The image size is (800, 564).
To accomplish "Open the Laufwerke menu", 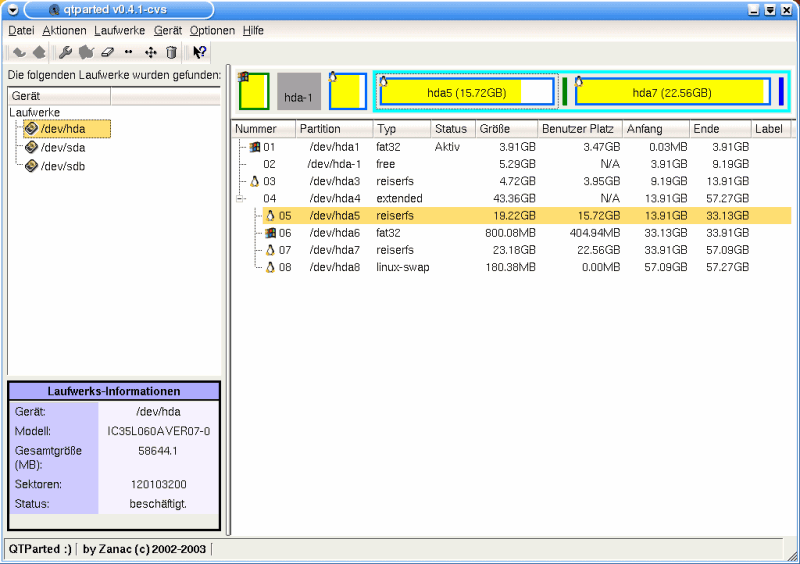I will 120,31.
